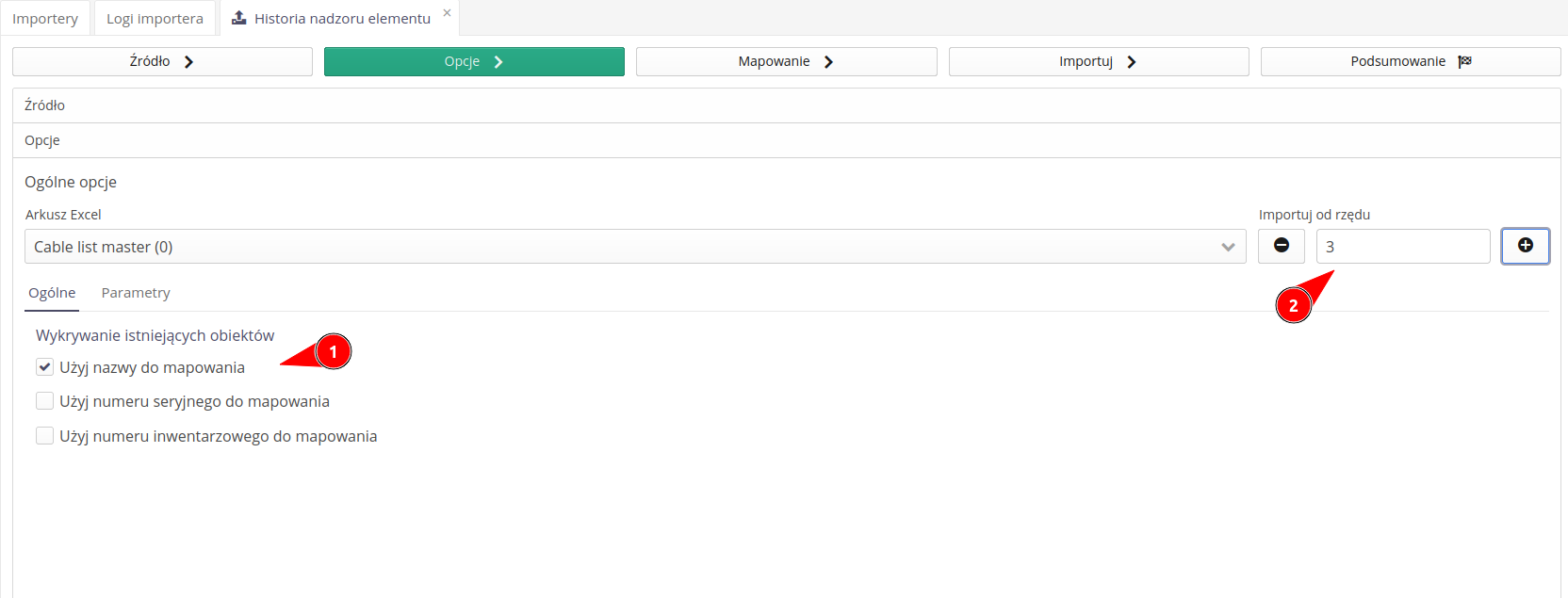Click the green Opcje step button
Viewport: 1568px width, 598px height.
point(473,61)
